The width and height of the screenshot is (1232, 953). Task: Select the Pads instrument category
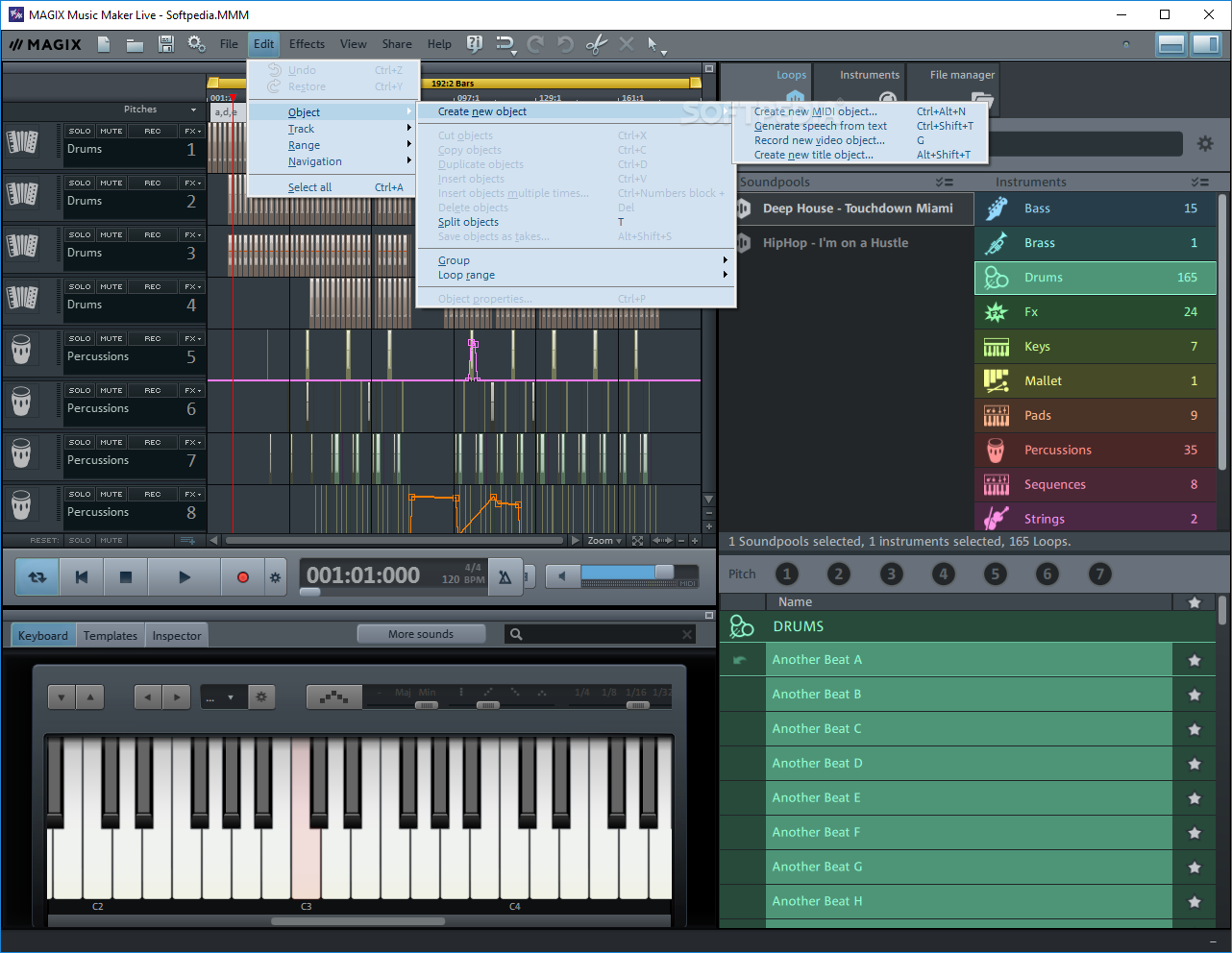point(1095,416)
